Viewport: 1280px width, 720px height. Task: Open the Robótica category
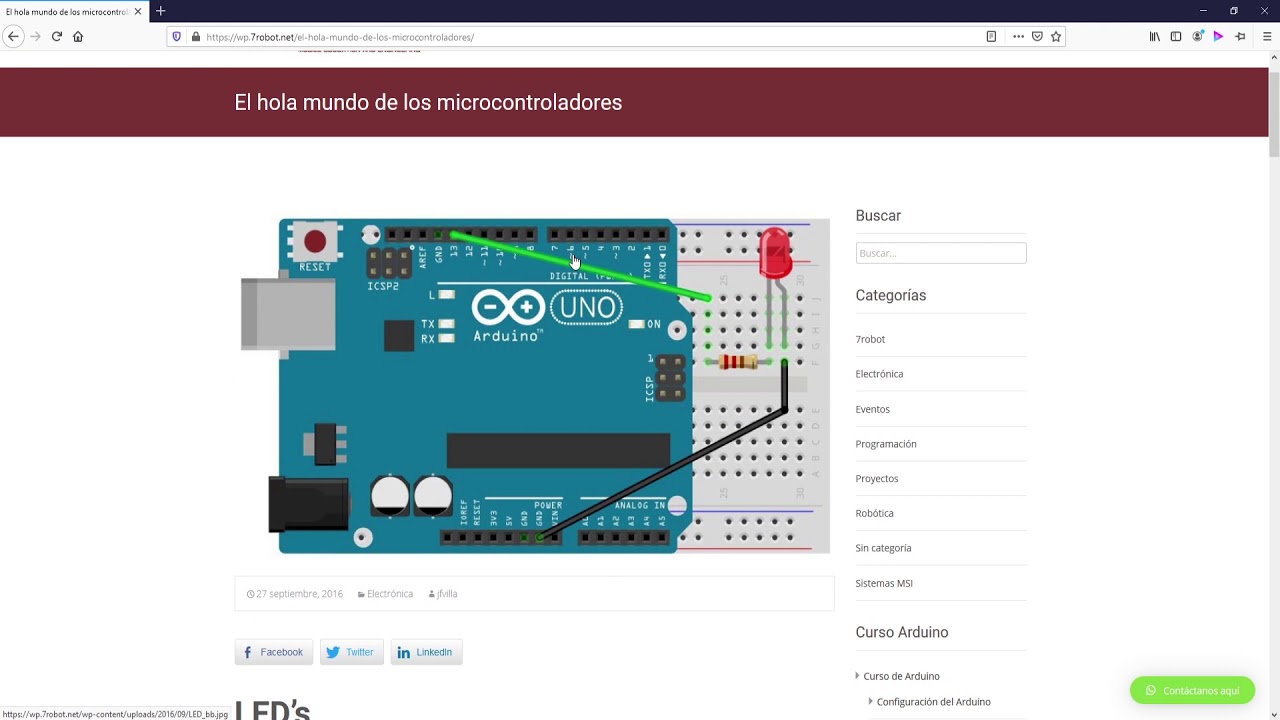point(874,513)
